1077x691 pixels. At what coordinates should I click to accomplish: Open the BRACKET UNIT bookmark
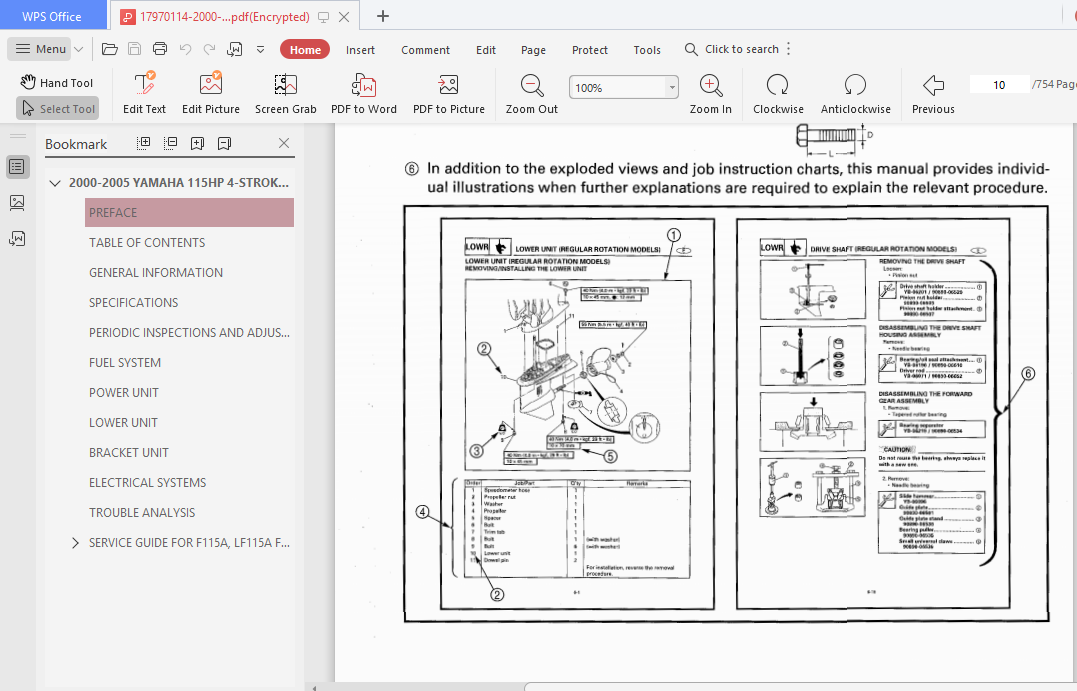point(128,453)
